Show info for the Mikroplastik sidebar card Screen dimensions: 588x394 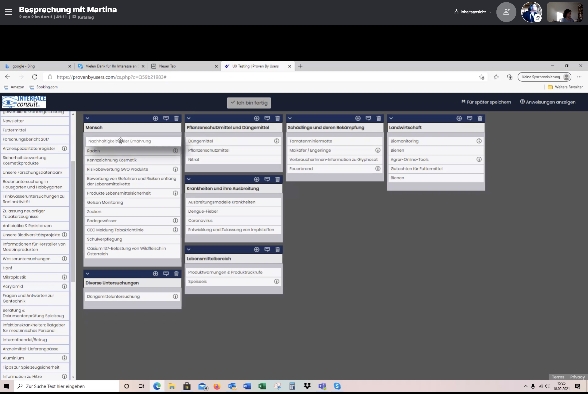[x=64, y=277]
